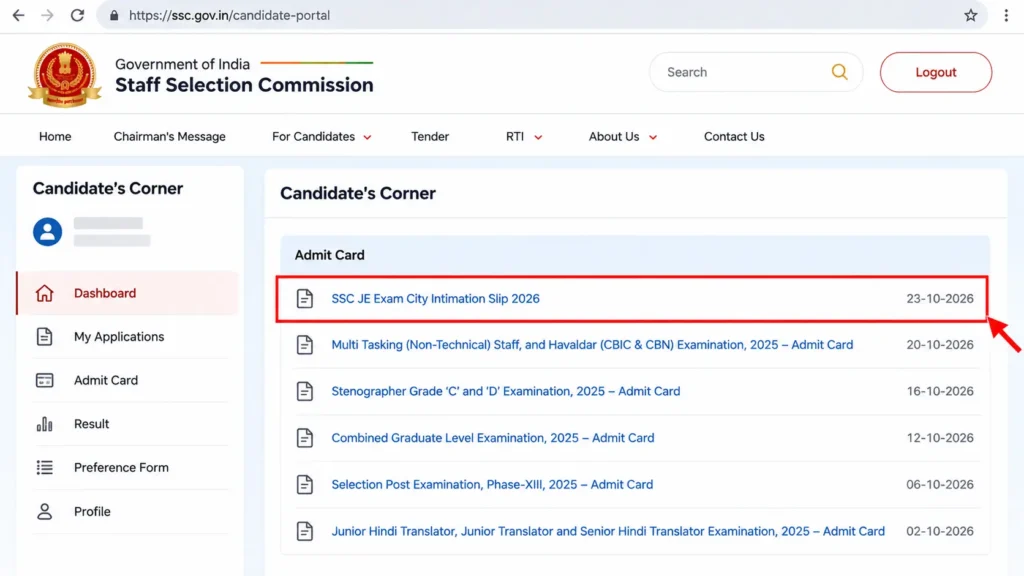The width and height of the screenshot is (1024, 576).
Task: Open the Chairman's Message menu item
Action: [x=169, y=136]
